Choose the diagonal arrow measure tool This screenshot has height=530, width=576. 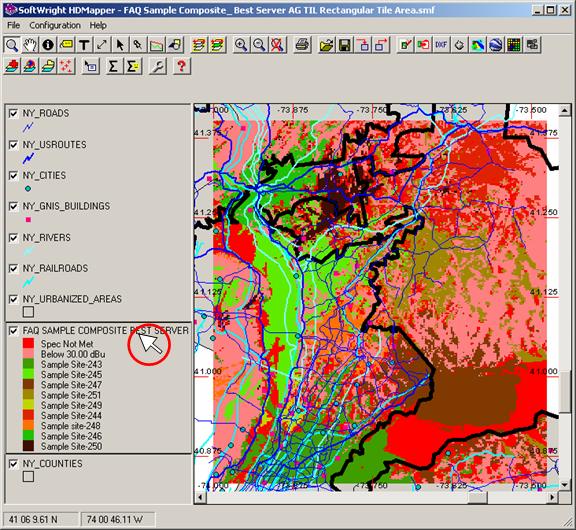(x=102, y=45)
